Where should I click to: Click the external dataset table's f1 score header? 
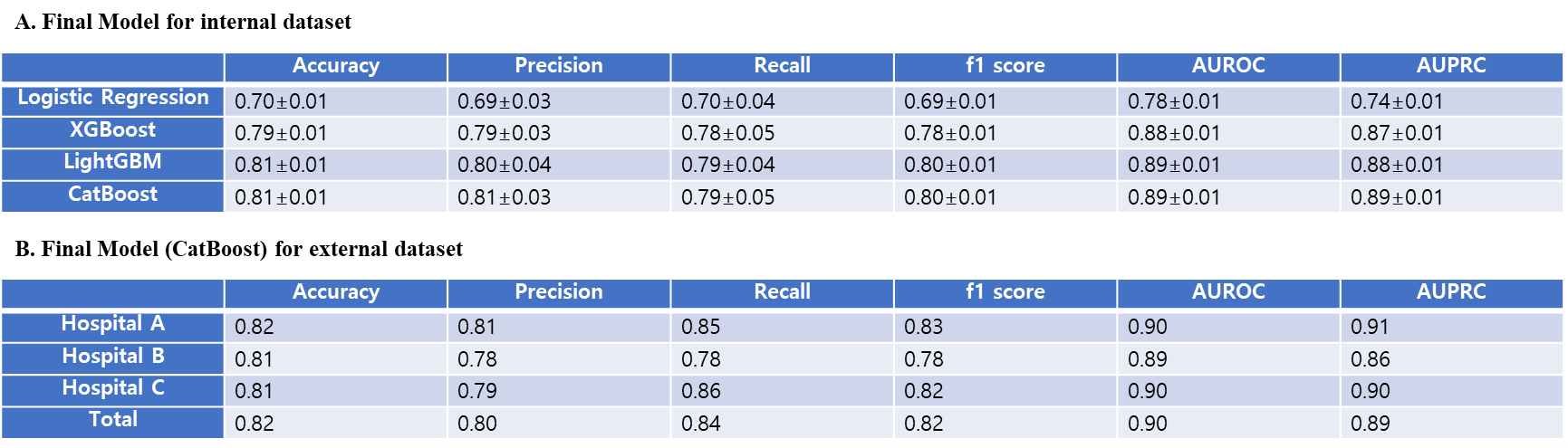coord(1005,292)
